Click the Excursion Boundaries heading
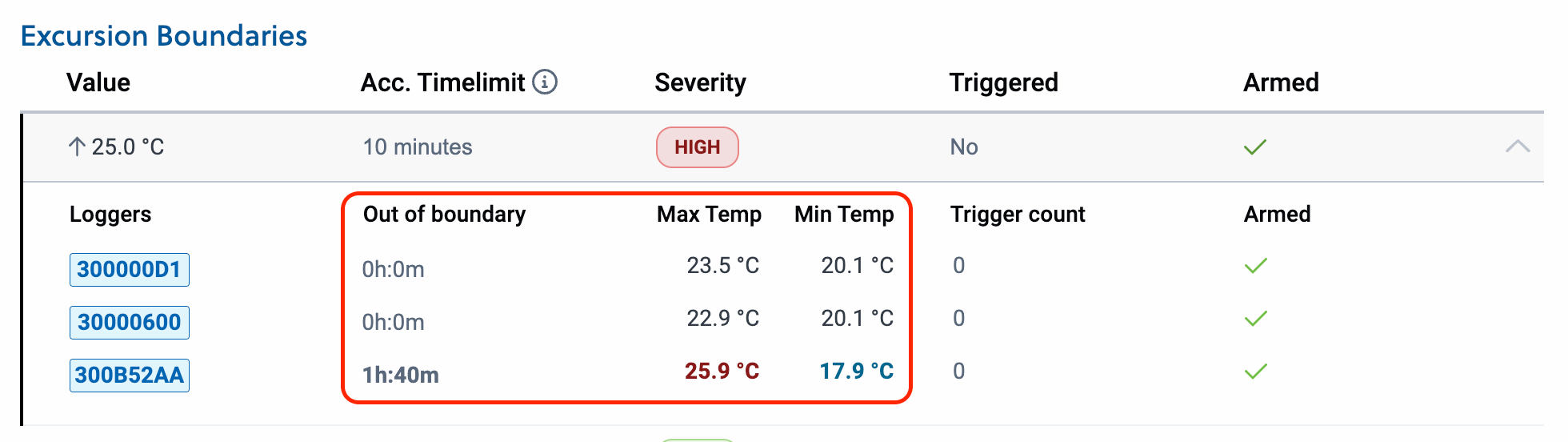 pos(164,36)
